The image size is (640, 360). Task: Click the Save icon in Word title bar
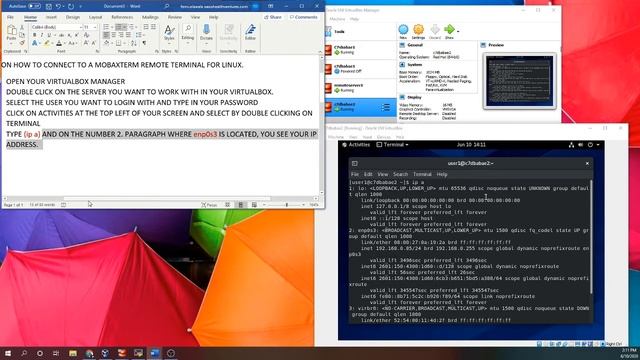click(49, 7)
